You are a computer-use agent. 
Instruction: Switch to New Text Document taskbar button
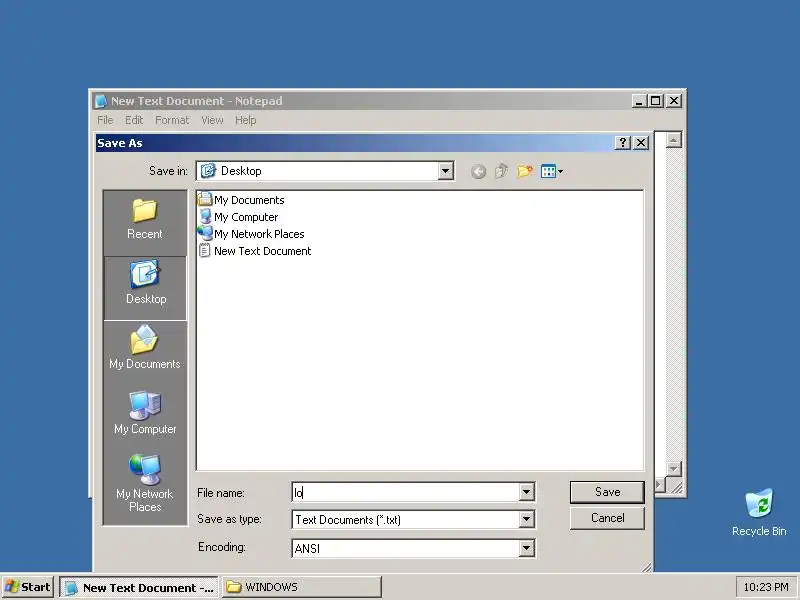point(139,587)
